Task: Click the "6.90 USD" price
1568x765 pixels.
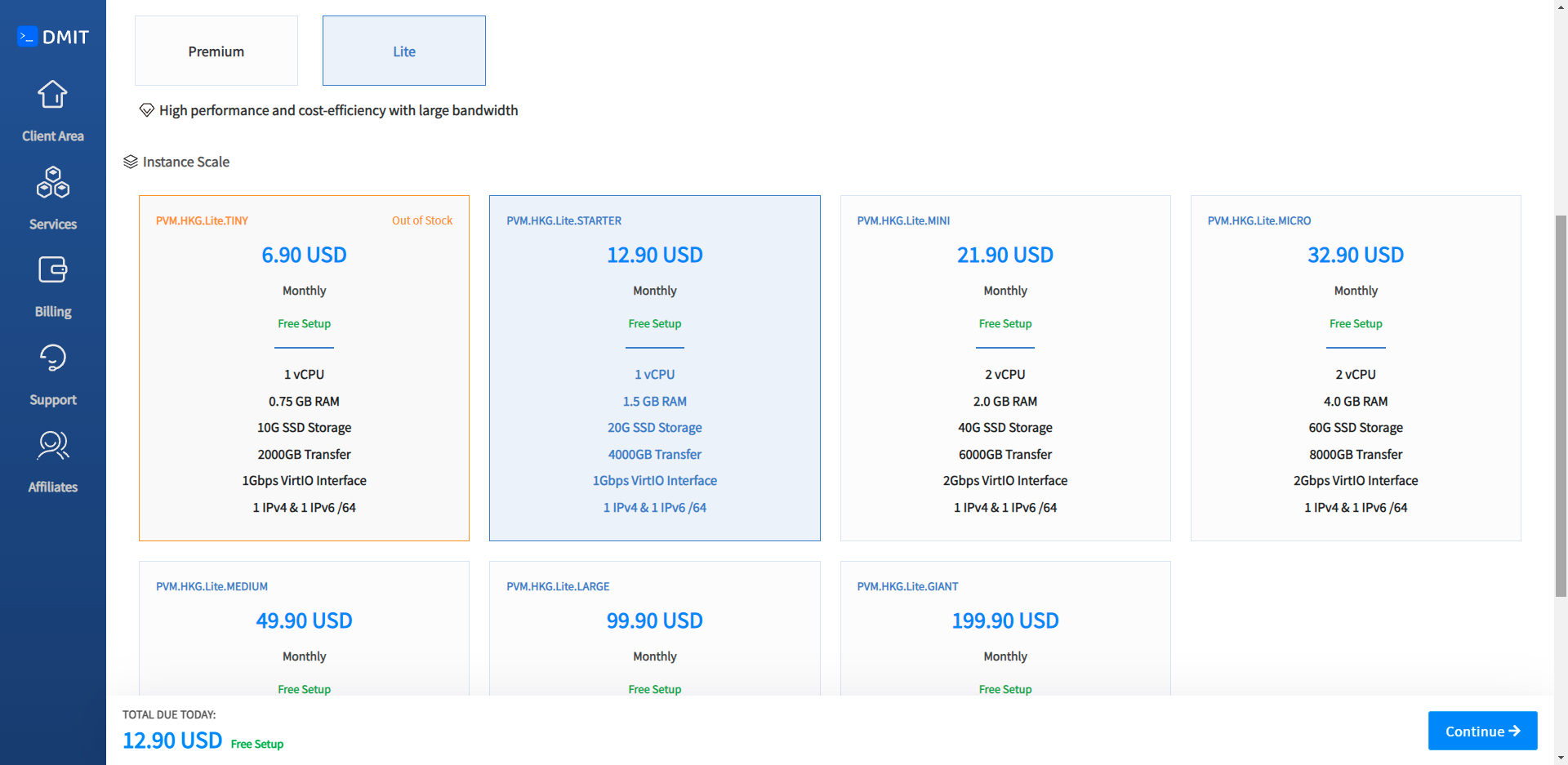Action: pyautogui.click(x=304, y=255)
